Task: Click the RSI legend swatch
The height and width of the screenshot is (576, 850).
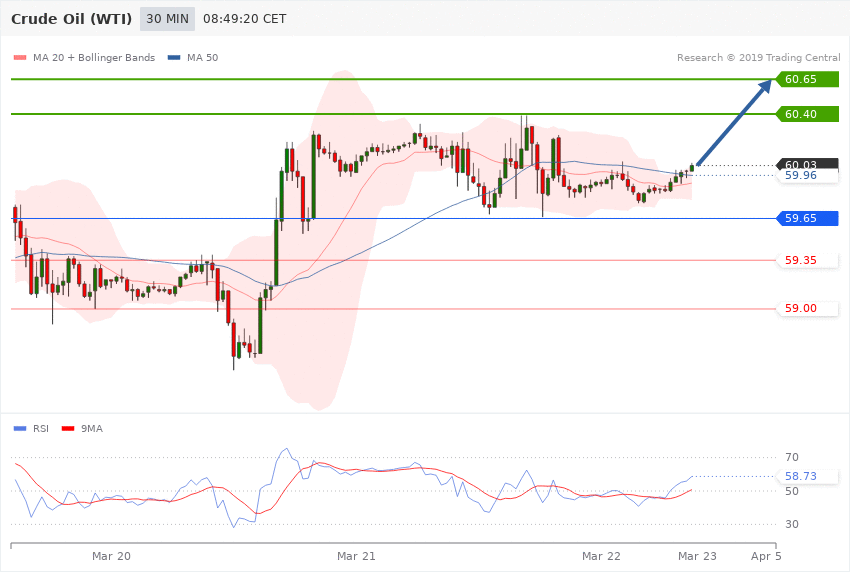Action: (20, 429)
